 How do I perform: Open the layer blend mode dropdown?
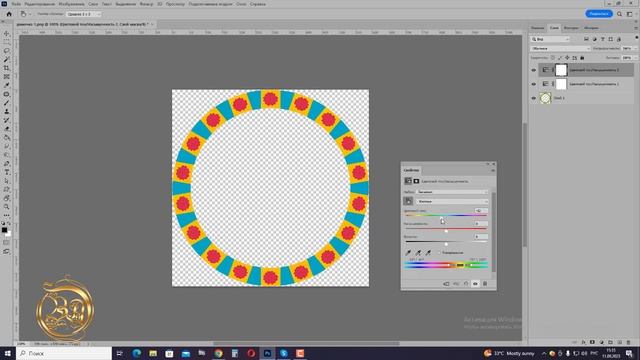pyautogui.click(x=560, y=49)
